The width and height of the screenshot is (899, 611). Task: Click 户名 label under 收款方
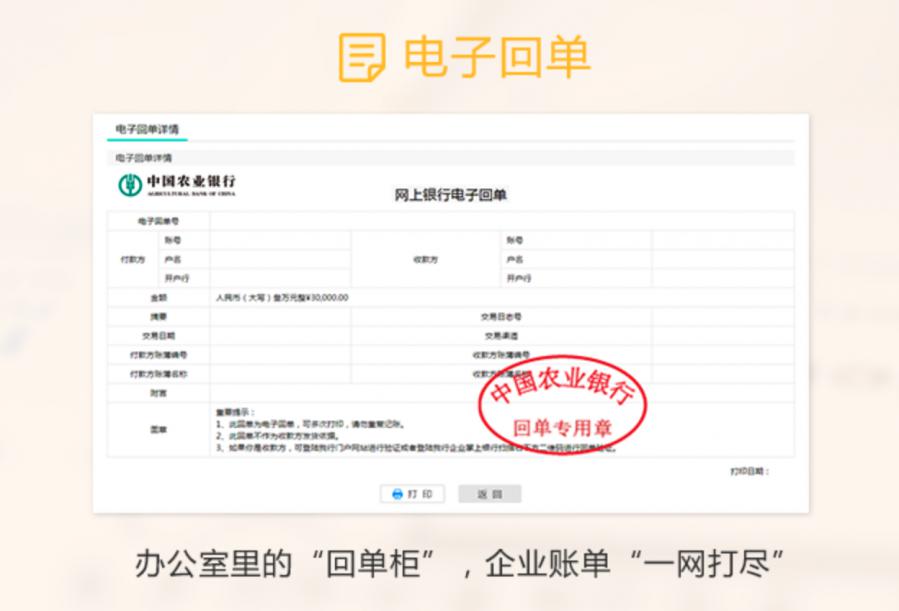pos(514,260)
